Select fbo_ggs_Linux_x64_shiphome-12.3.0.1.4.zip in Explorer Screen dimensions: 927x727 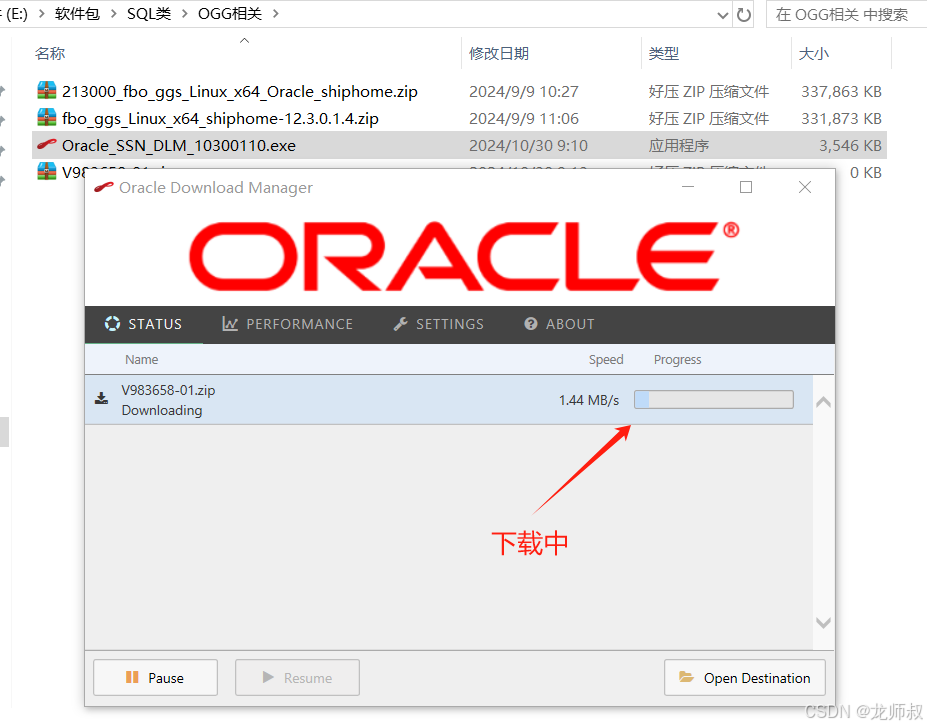click(x=220, y=119)
